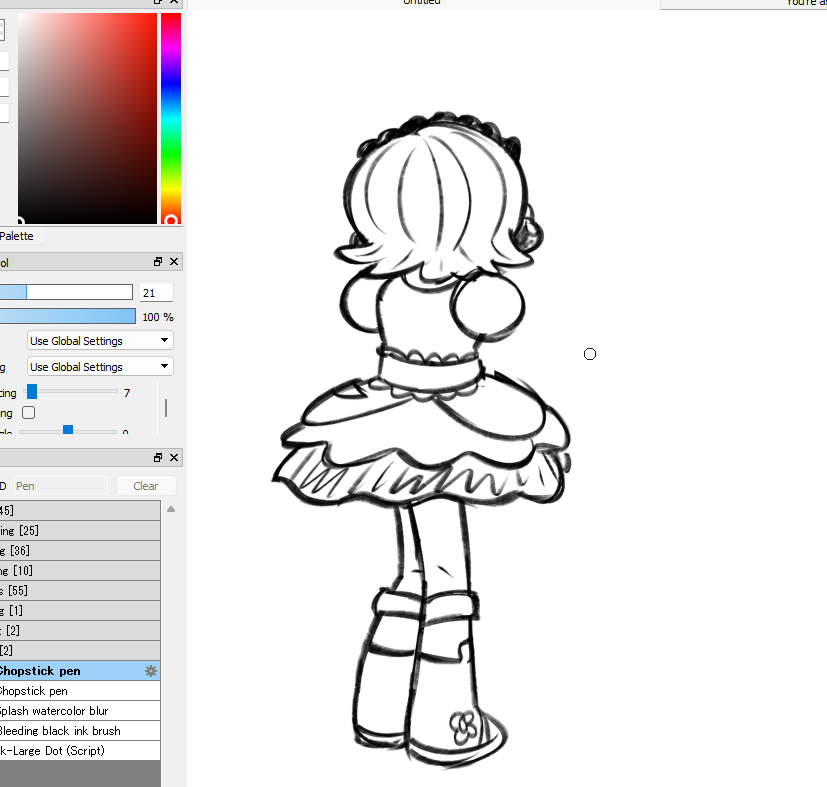
Task: Click the Clear search button
Action: 146,486
